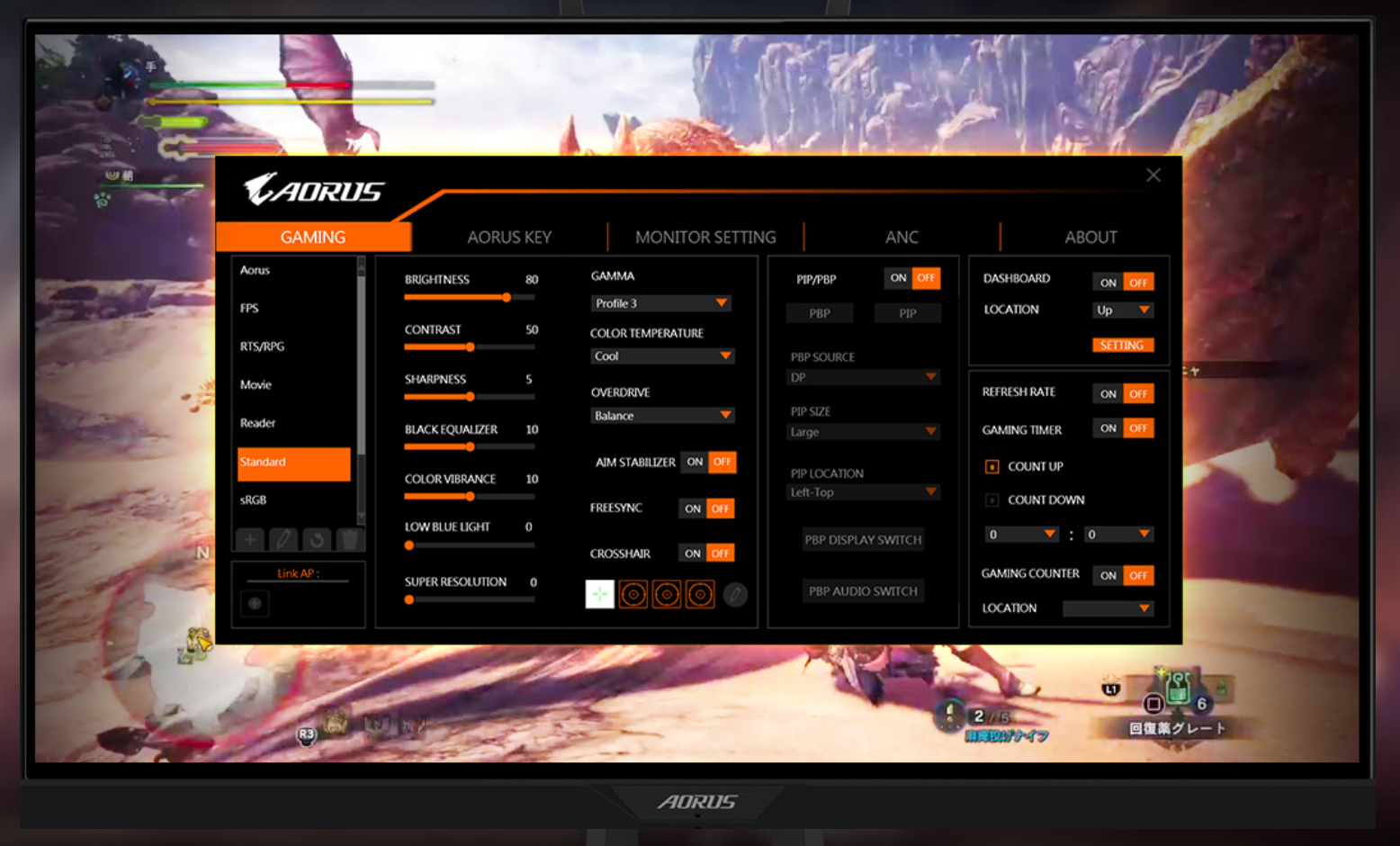
Task: Choose the first orange circle crosshair style
Action: pos(633,594)
